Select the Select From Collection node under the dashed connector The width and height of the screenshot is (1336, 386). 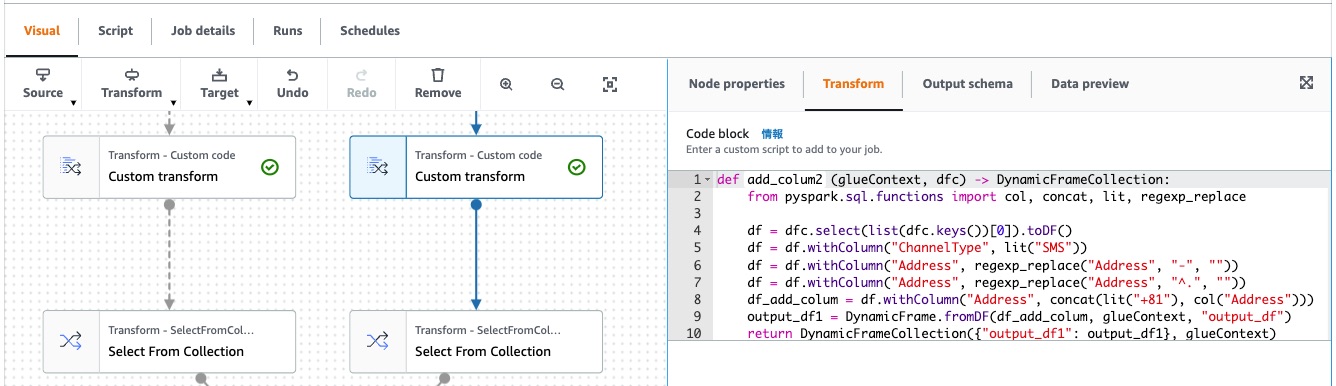click(x=169, y=342)
